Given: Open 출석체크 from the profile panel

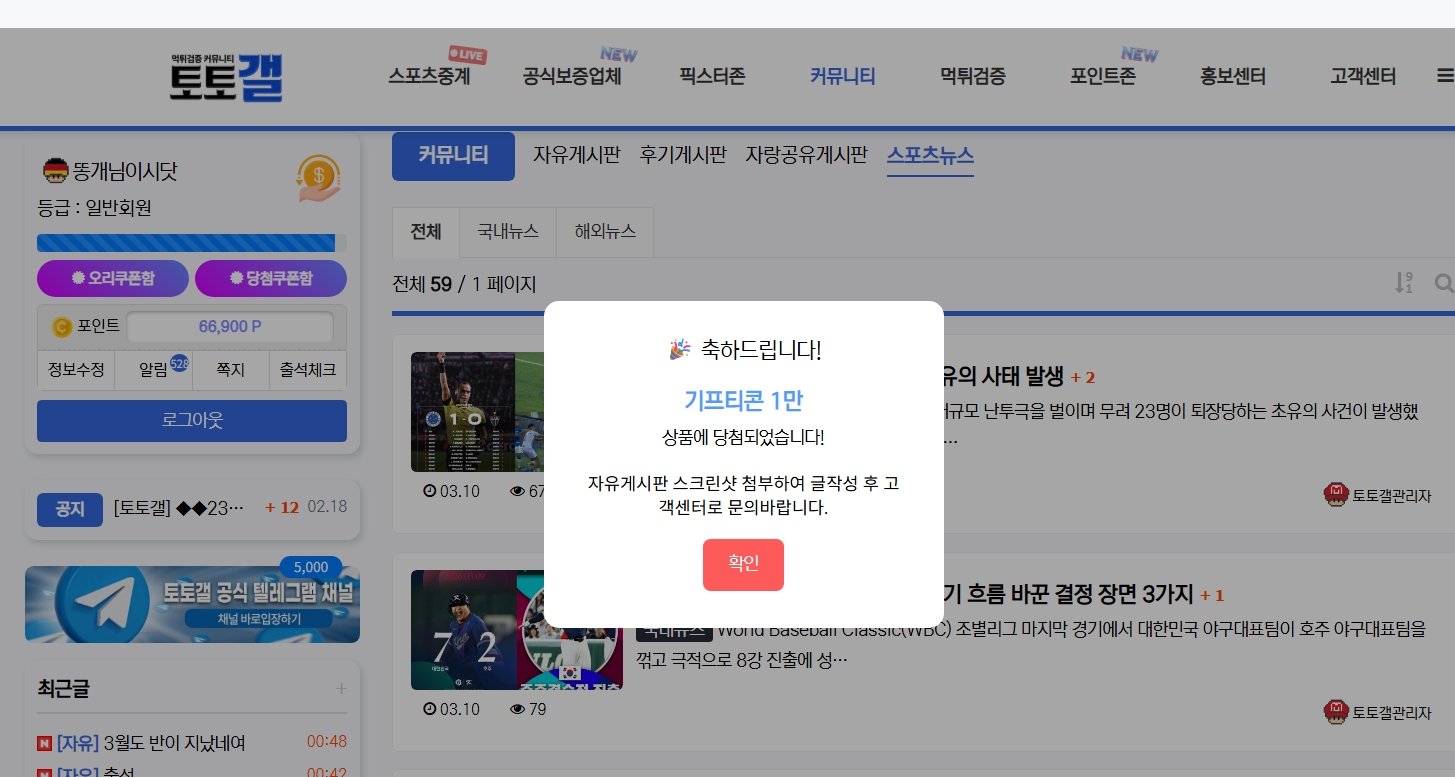Looking at the screenshot, I should (x=307, y=370).
